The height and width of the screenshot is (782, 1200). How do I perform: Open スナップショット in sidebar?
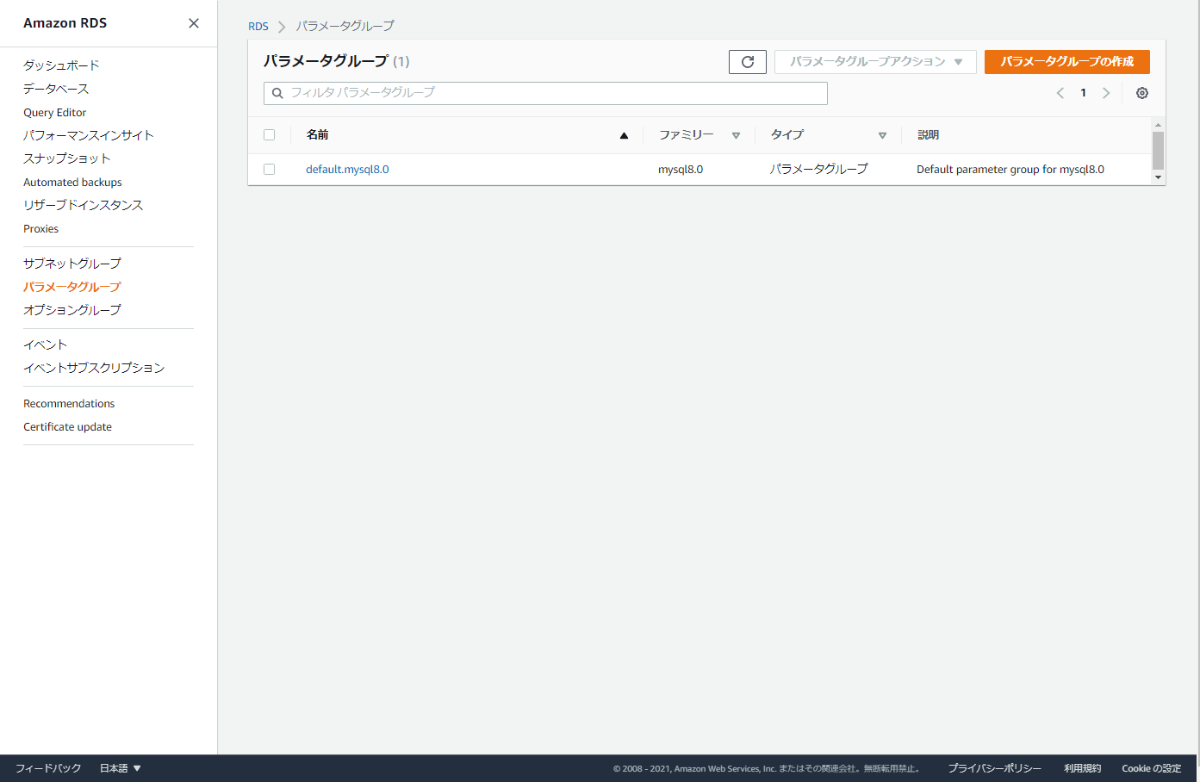[x=67, y=158]
